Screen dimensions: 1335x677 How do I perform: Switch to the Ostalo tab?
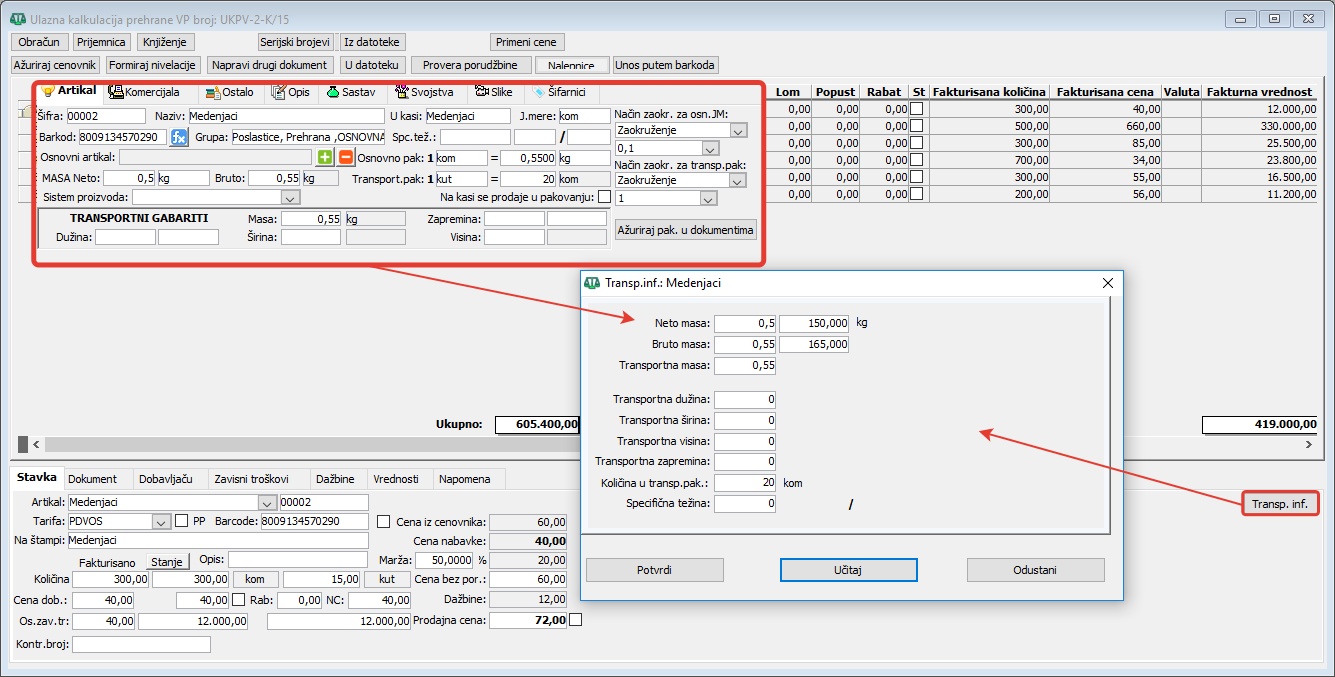click(x=230, y=92)
